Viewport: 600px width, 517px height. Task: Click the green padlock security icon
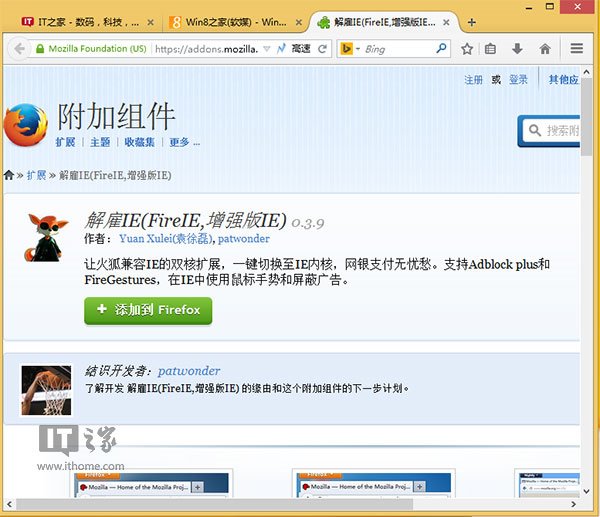40,49
